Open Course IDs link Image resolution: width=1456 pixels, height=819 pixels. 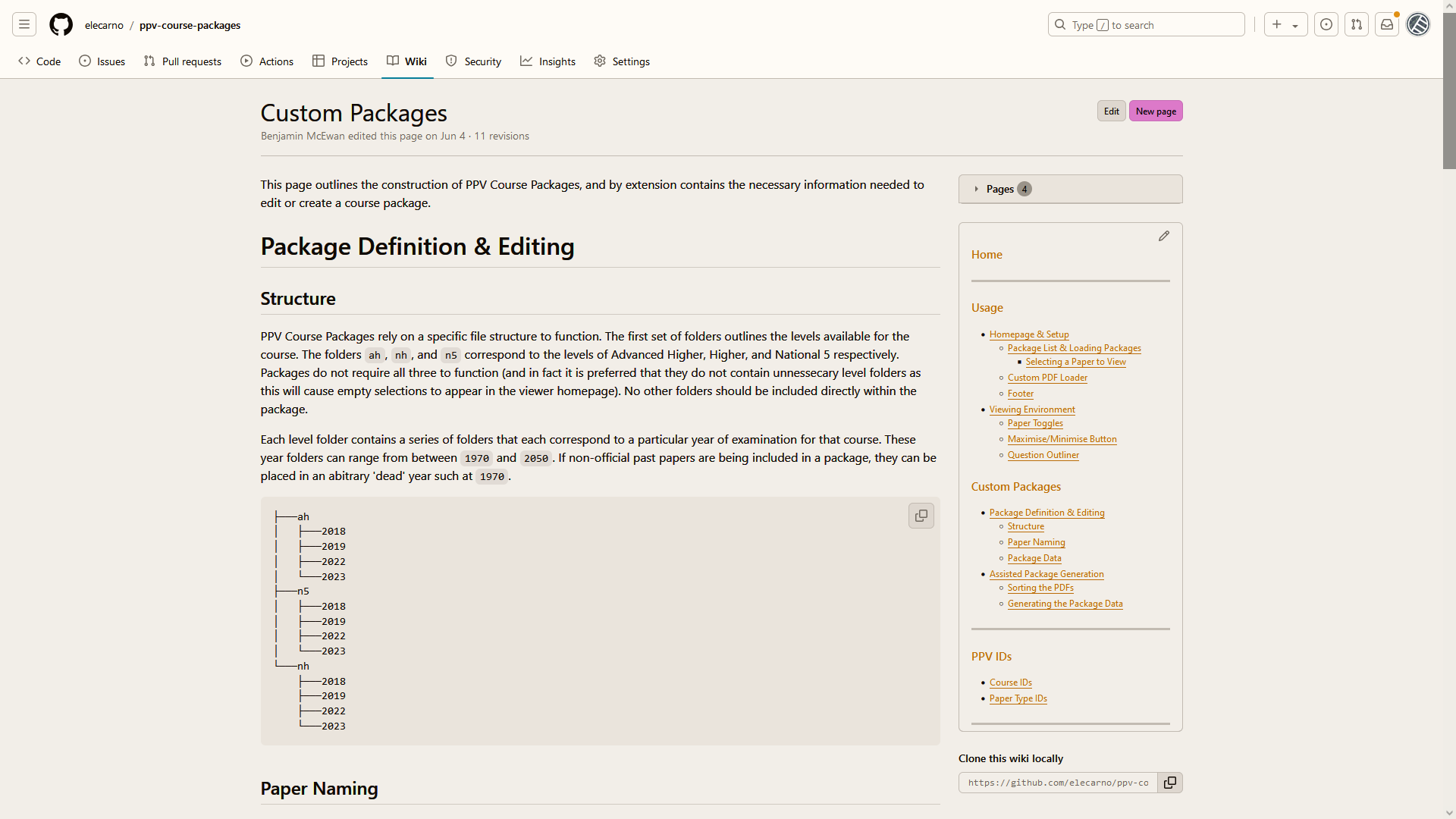(x=1010, y=682)
